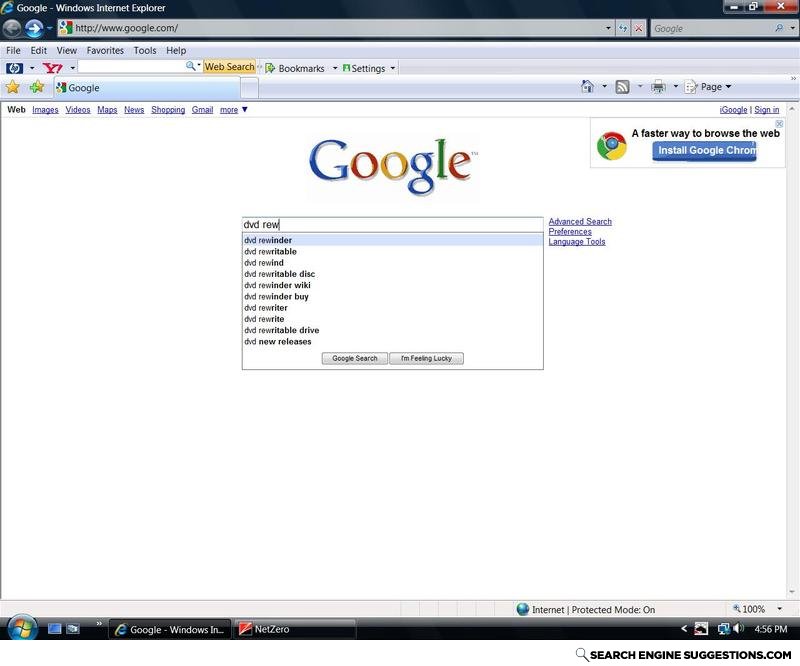Click the Google Search button
800x666 pixels.
[x=355, y=358]
